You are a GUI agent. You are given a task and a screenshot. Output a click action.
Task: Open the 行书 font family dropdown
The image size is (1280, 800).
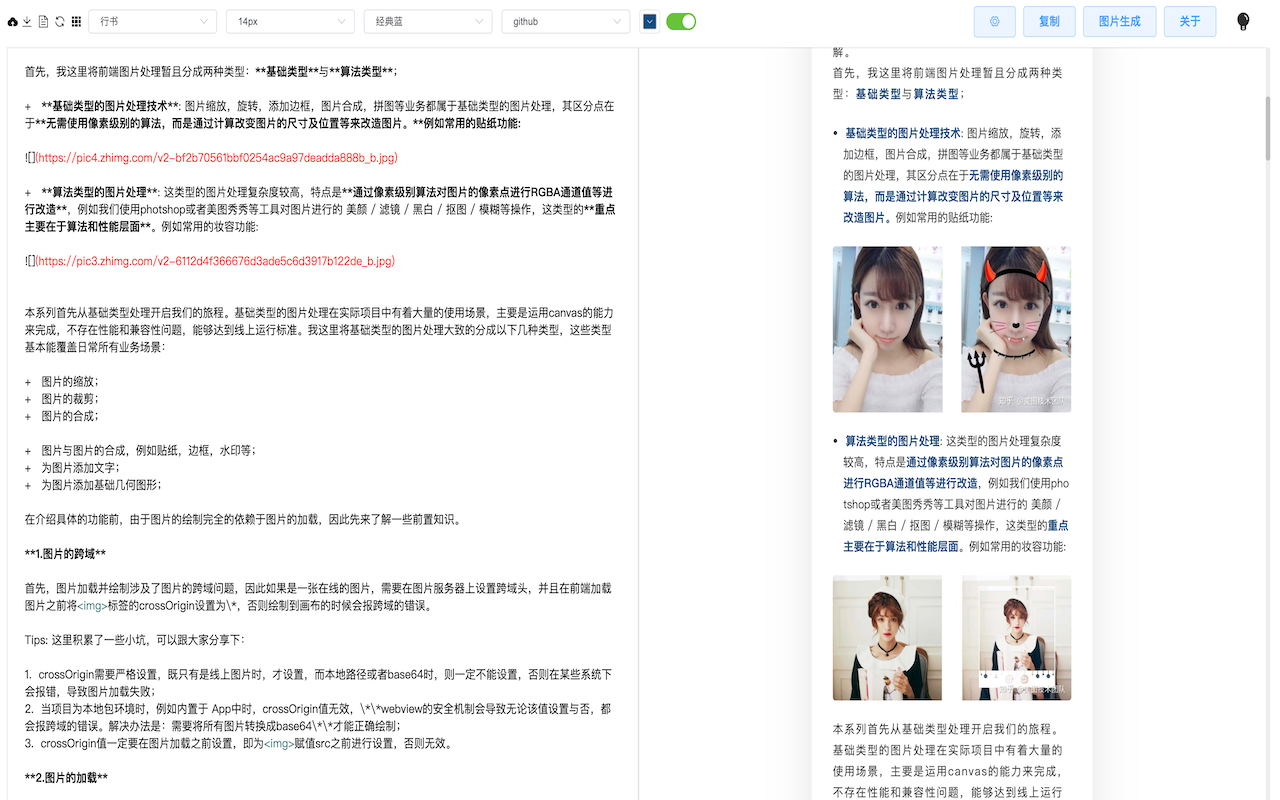coord(152,21)
